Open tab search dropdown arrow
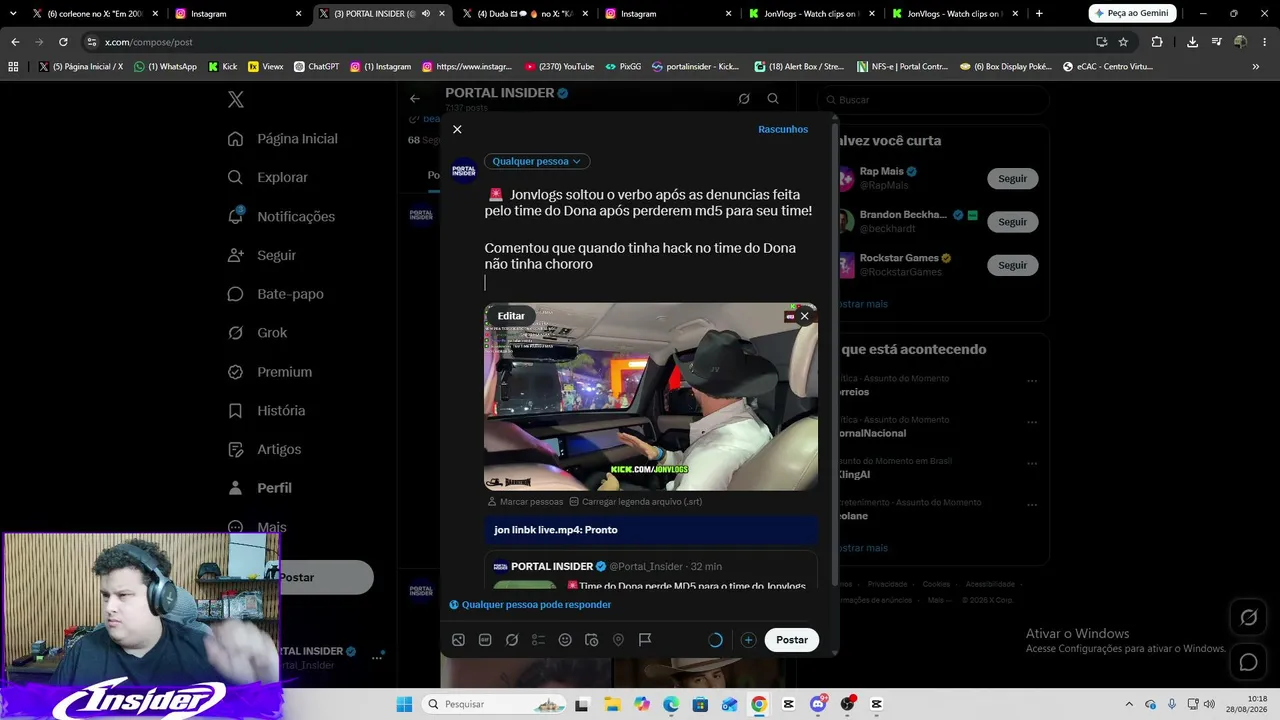This screenshot has height=720, width=1280. coord(13,14)
